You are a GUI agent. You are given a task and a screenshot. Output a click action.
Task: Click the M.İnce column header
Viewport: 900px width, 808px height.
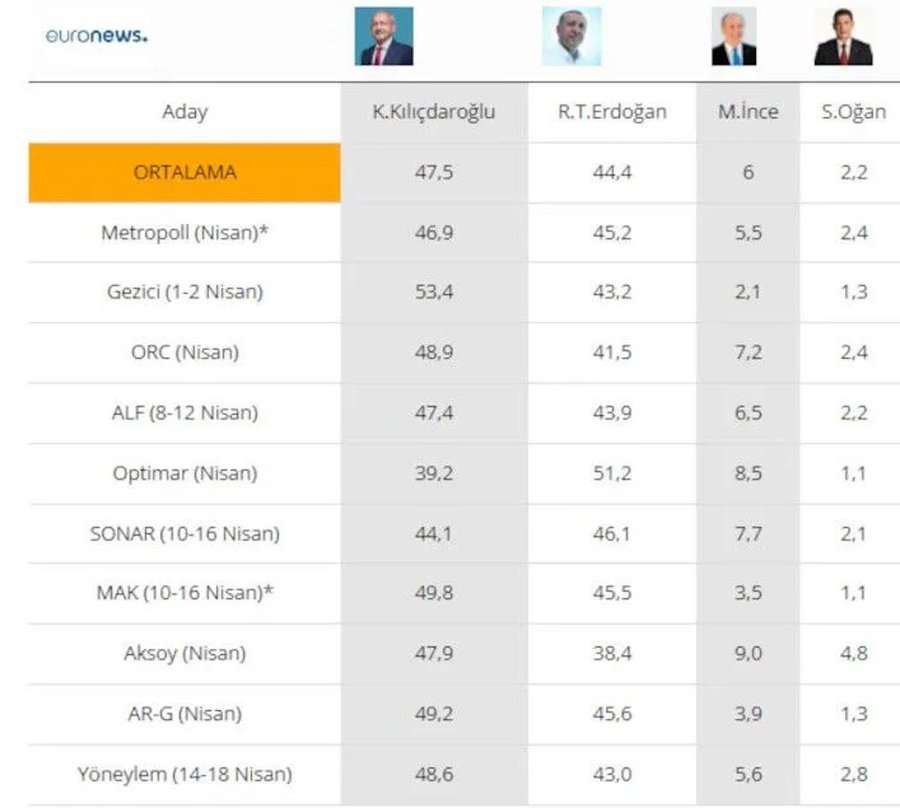[748, 111]
